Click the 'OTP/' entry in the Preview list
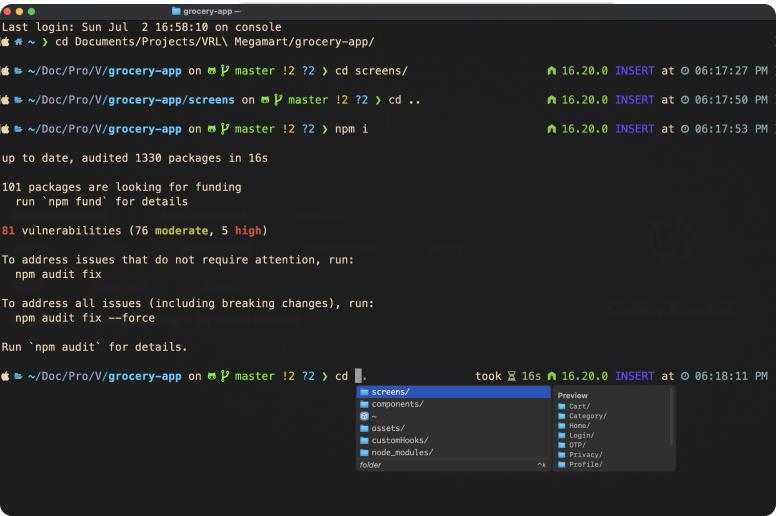 coord(572,445)
